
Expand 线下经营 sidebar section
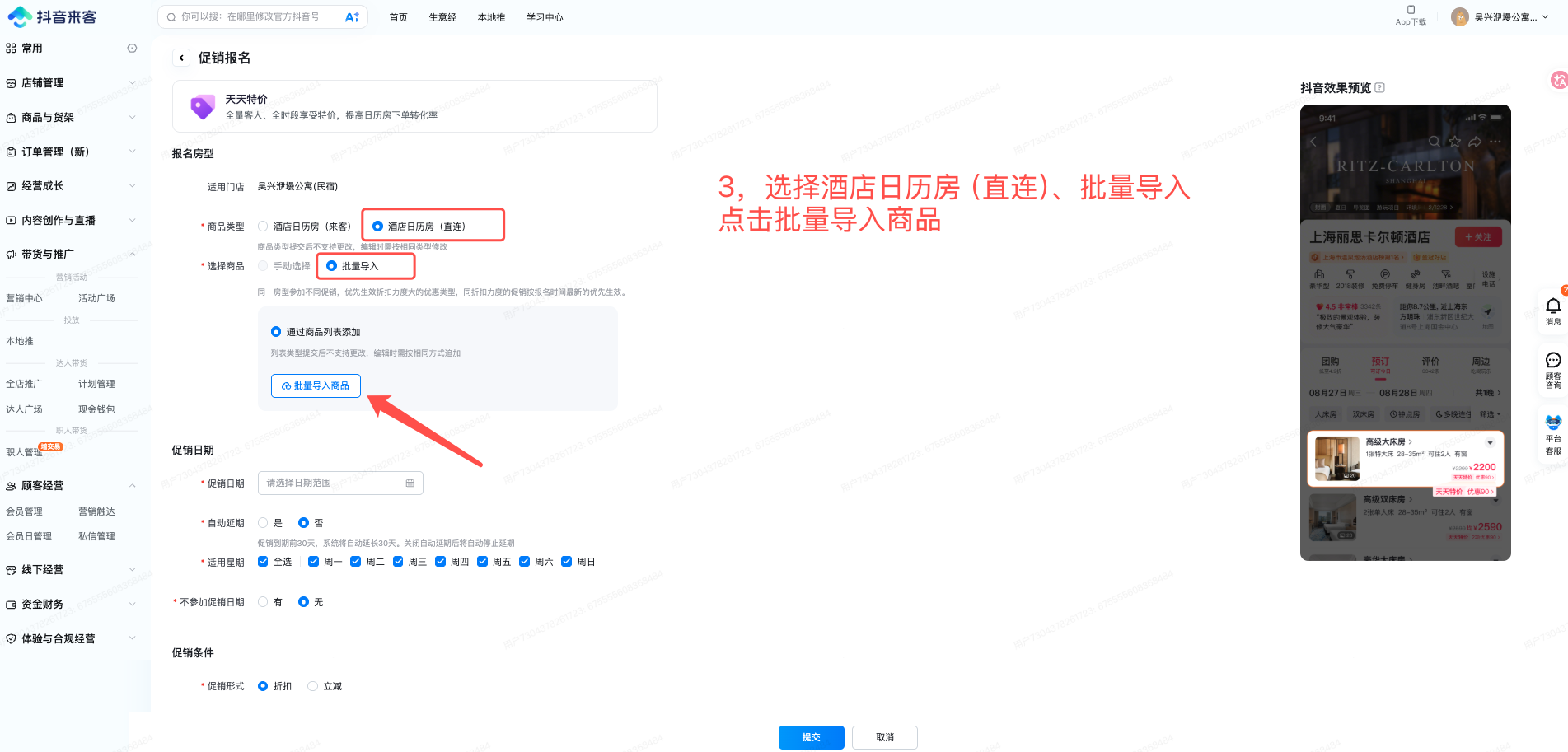coord(132,570)
